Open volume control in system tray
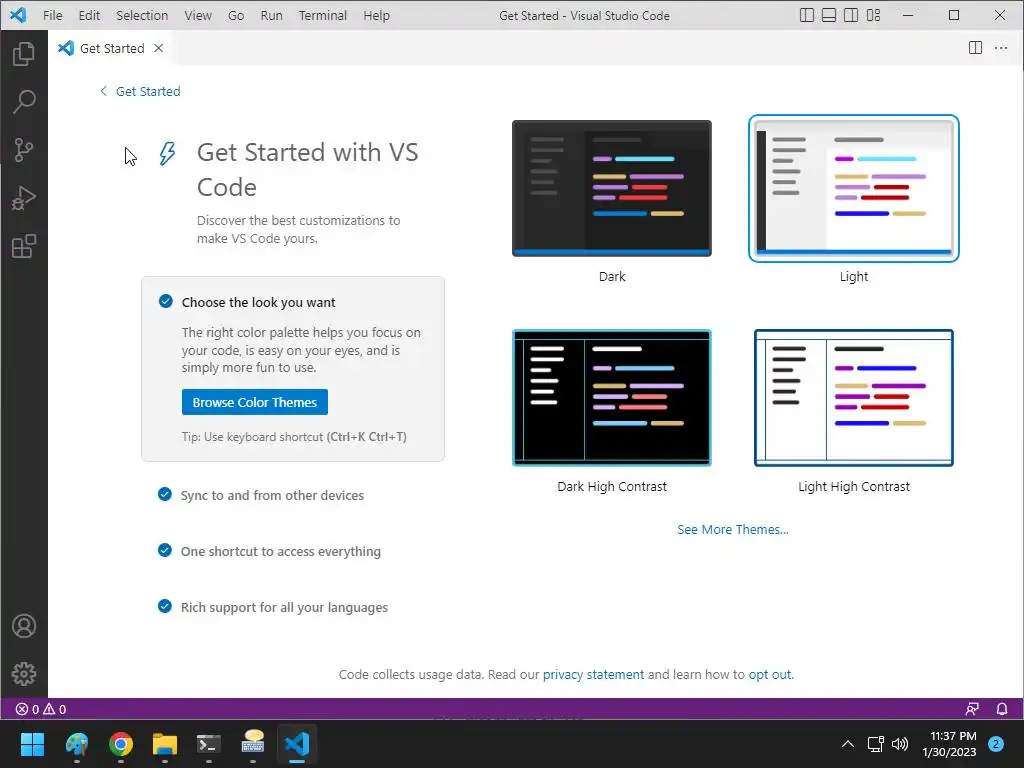The height and width of the screenshot is (768, 1024). click(x=900, y=744)
